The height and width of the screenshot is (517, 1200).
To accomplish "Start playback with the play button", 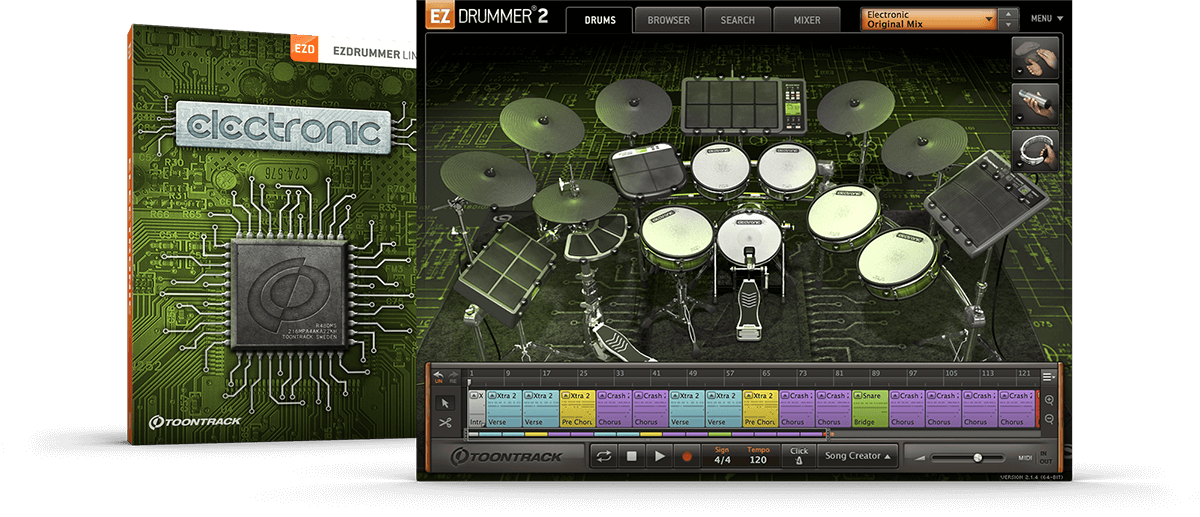I will coord(659,456).
